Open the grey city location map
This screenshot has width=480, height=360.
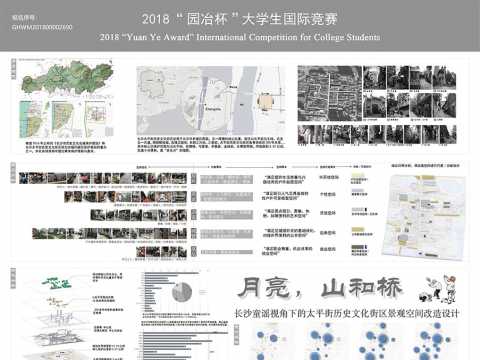(x=211, y=100)
